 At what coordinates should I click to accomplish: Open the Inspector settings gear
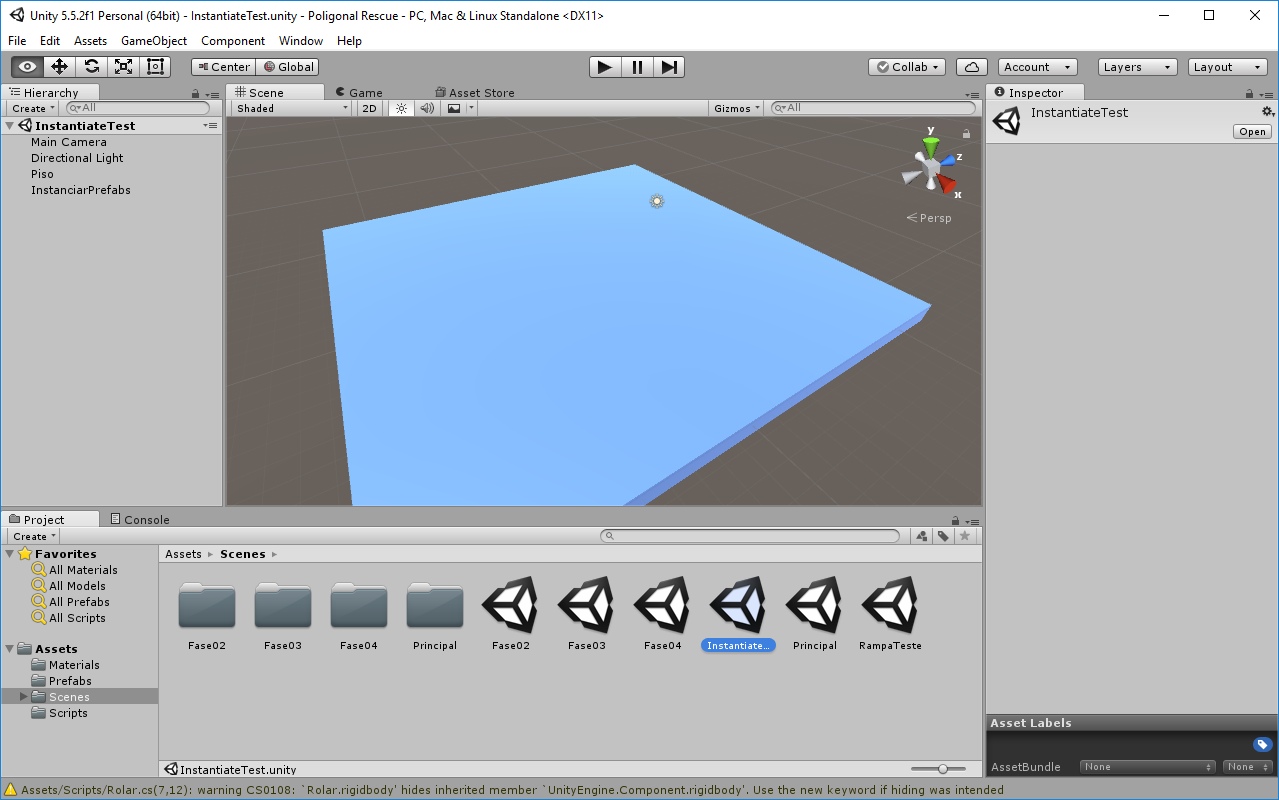tap(1267, 112)
